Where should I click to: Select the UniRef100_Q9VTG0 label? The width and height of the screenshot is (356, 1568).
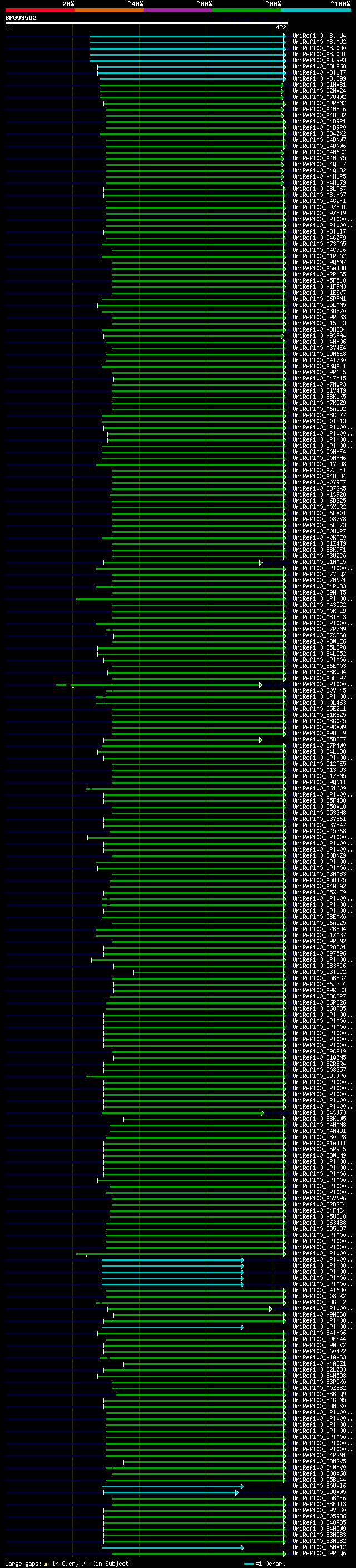[x=319, y=1510]
